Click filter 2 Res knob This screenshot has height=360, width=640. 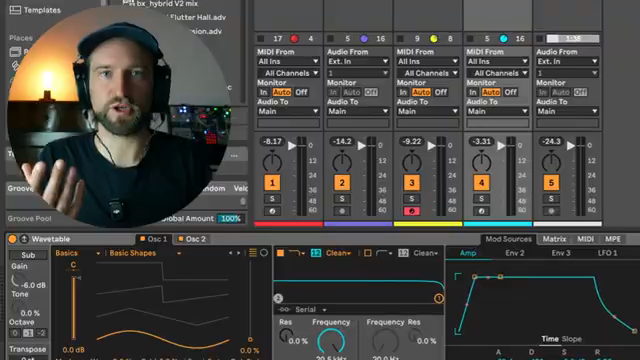414,335
